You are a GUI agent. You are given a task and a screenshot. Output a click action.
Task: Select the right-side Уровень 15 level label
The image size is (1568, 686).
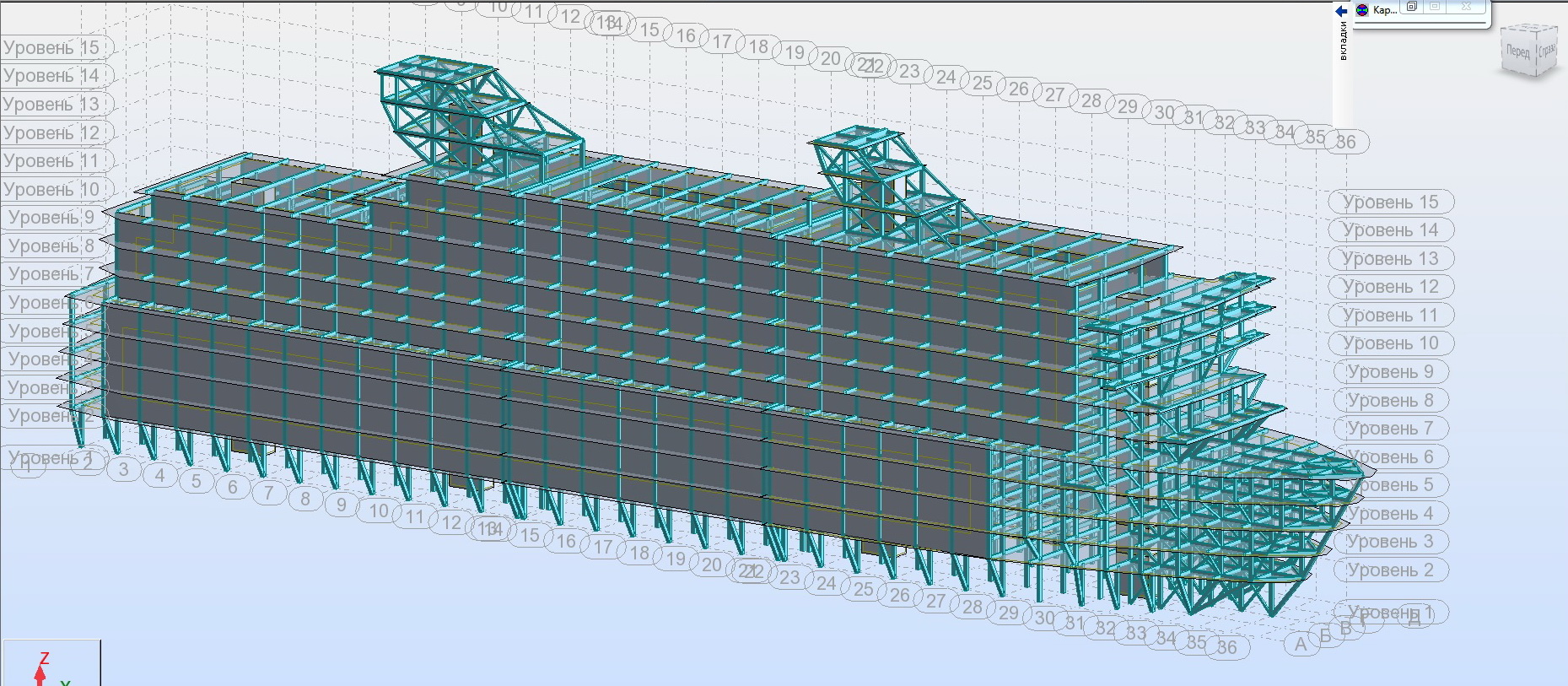tap(1391, 202)
